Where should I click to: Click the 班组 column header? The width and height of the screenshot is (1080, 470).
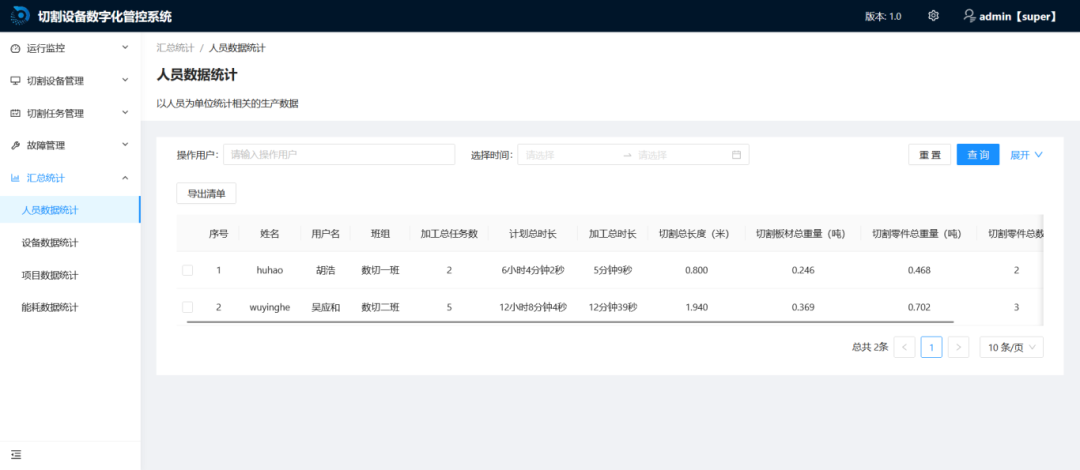[380, 234]
